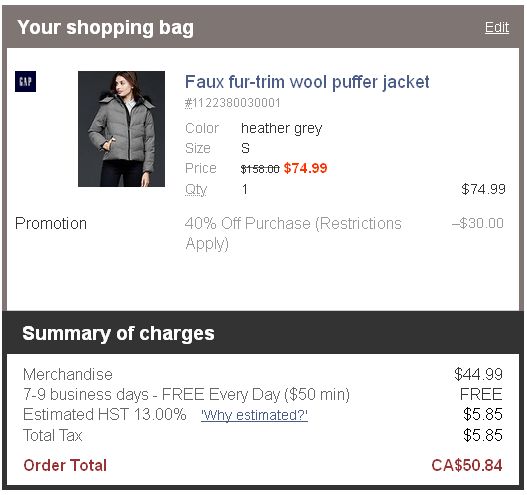Image resolution: width=527 pixels, height=495 pixels.
Task: Click the FREE shipping value
Action: (x=481, y=394)
